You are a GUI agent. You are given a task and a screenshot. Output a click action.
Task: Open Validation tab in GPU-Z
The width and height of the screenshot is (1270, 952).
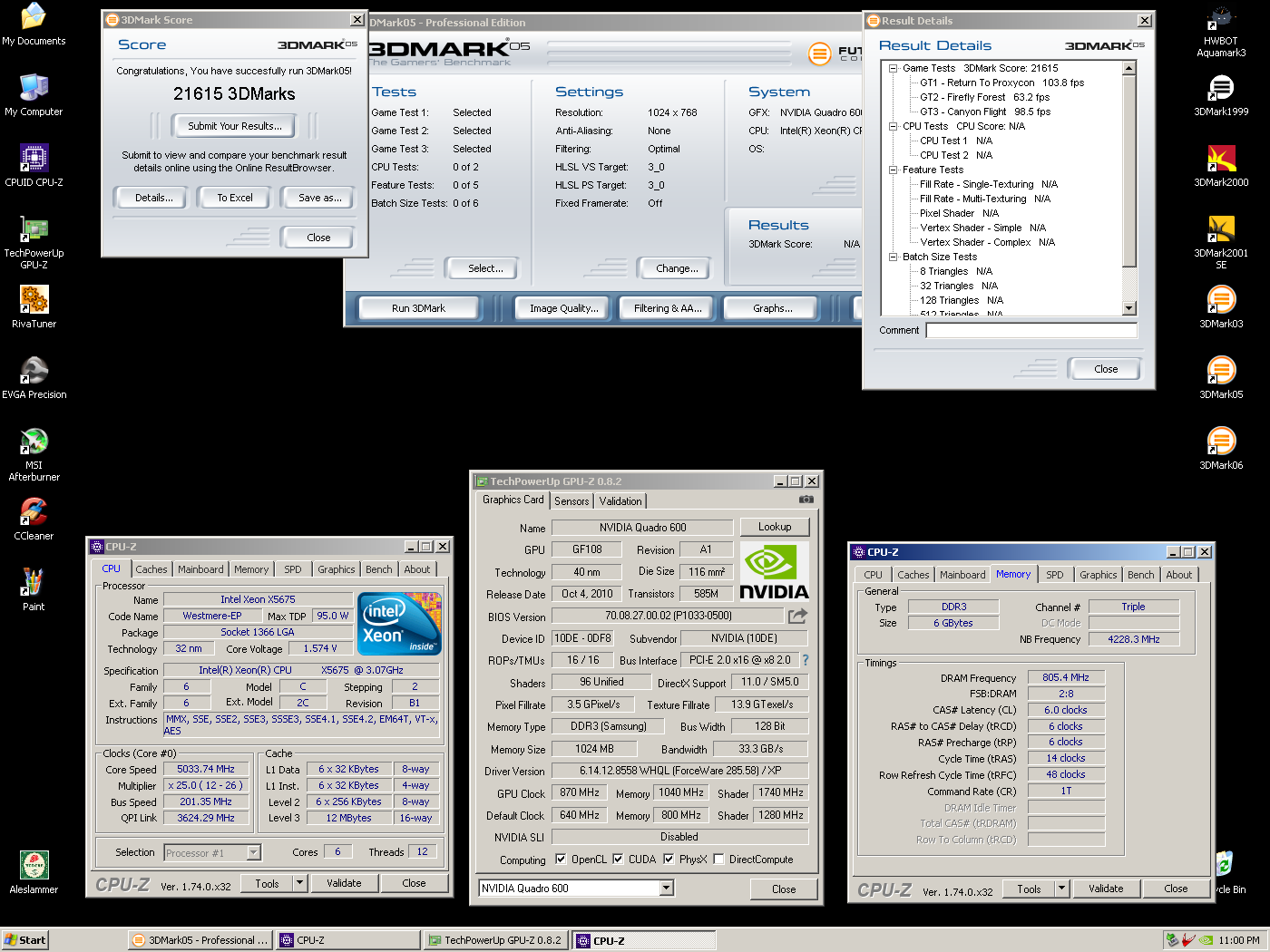620,500
